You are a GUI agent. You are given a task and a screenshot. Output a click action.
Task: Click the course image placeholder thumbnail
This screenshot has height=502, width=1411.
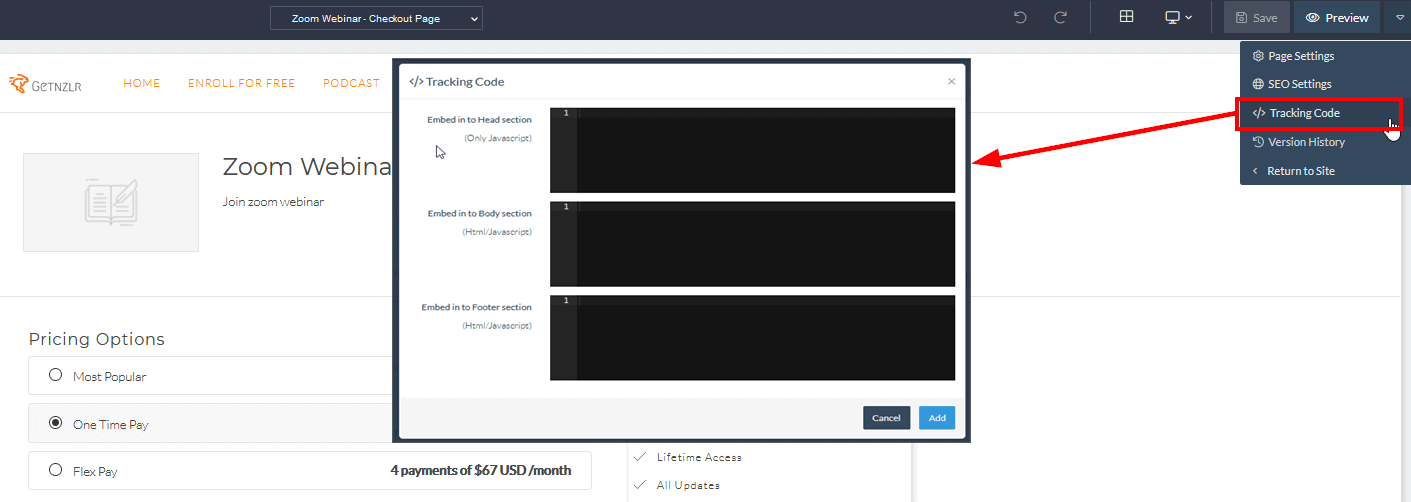(x=111, y=202)
